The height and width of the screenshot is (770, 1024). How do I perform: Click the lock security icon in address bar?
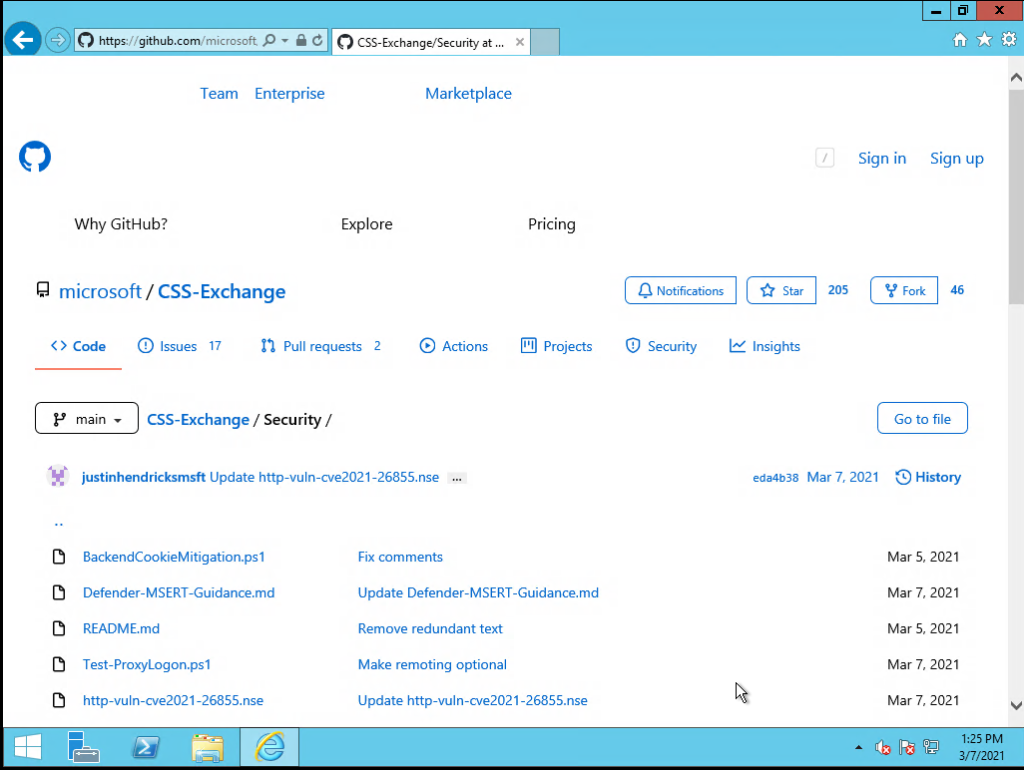pos(301,40)
